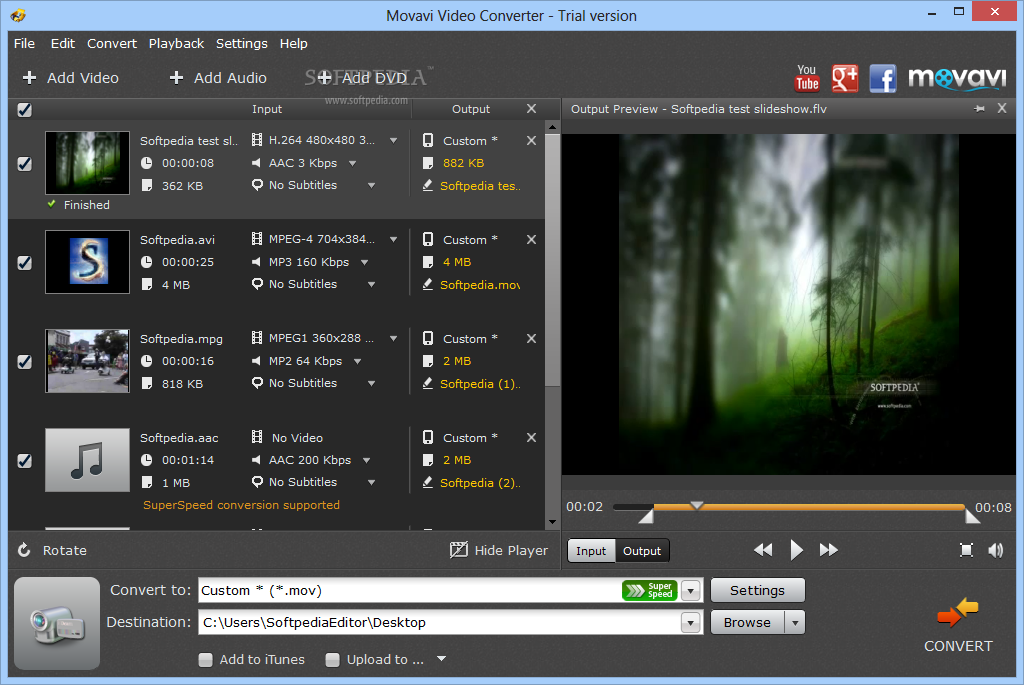Pin the Output Preview panel

979,108
